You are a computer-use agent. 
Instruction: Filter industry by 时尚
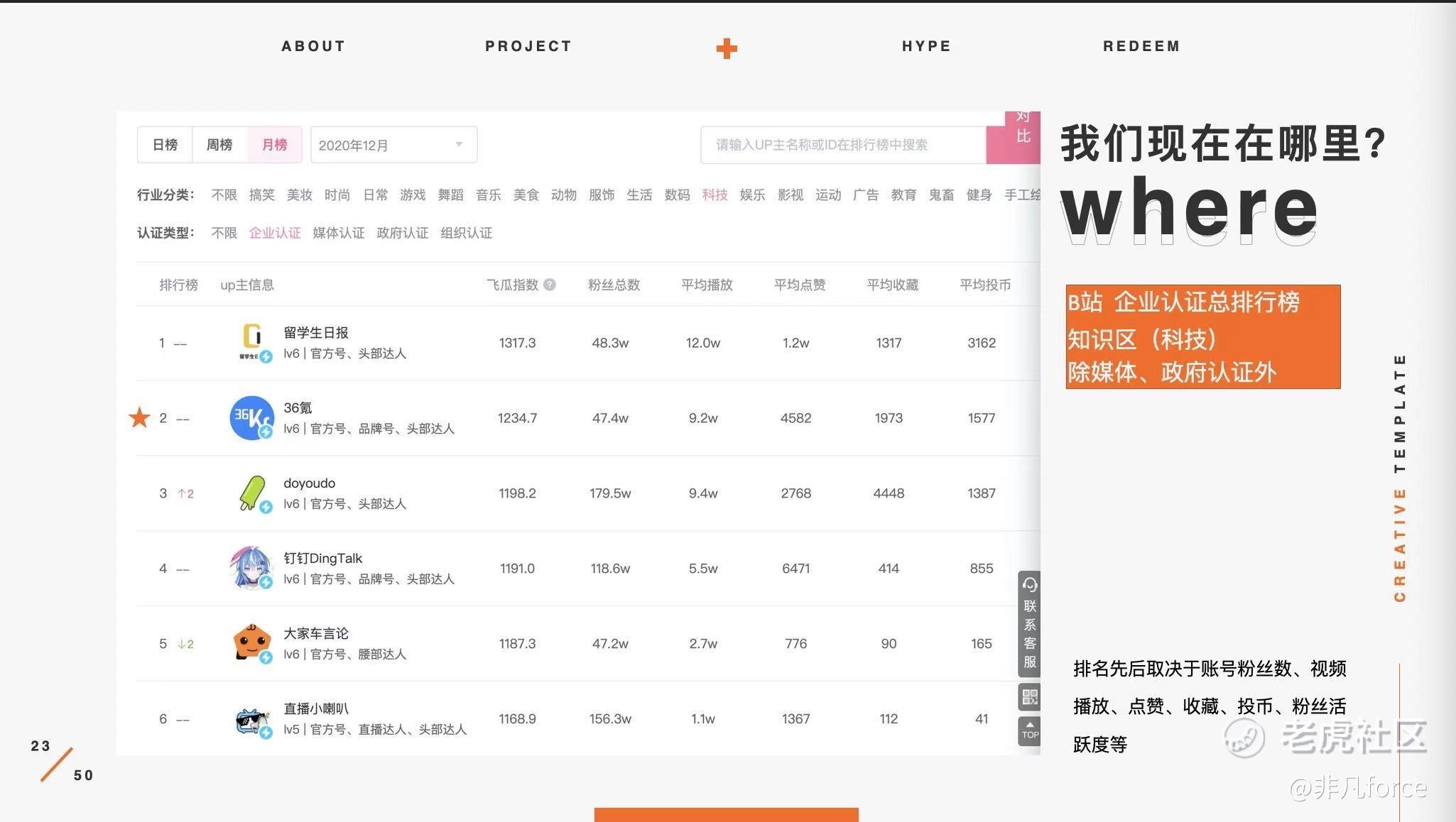[337, 194]
